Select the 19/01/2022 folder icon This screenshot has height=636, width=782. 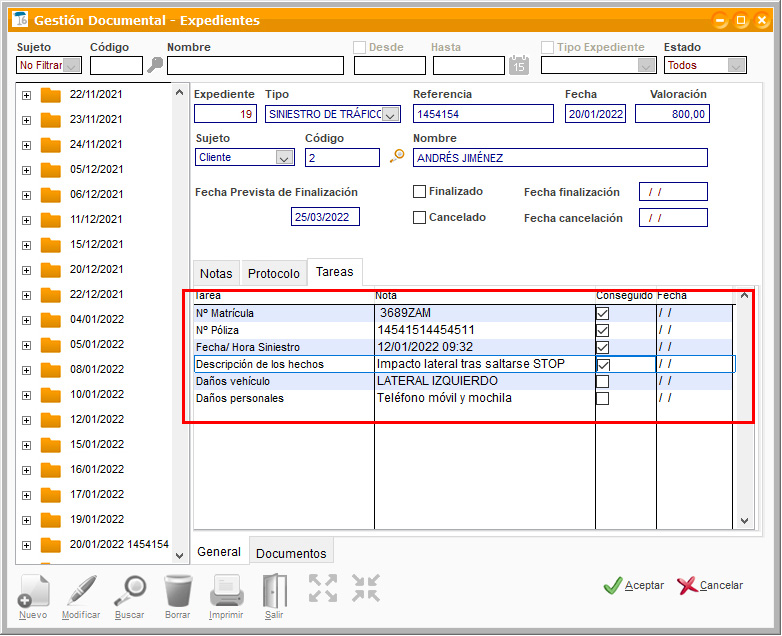tap(50, 520)
